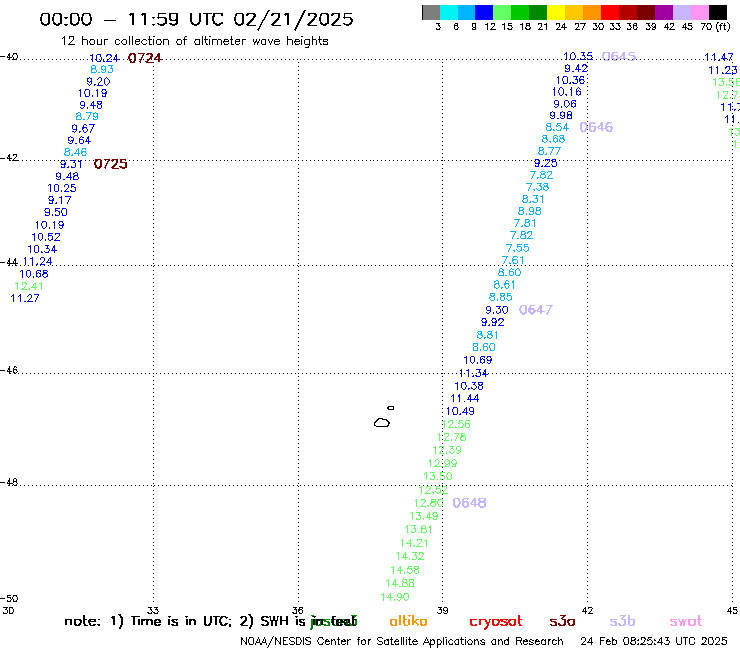The height and width of the screenshot is (650, 740).
Task: Click the 14.21 wave height value
Action: [414, 543]
